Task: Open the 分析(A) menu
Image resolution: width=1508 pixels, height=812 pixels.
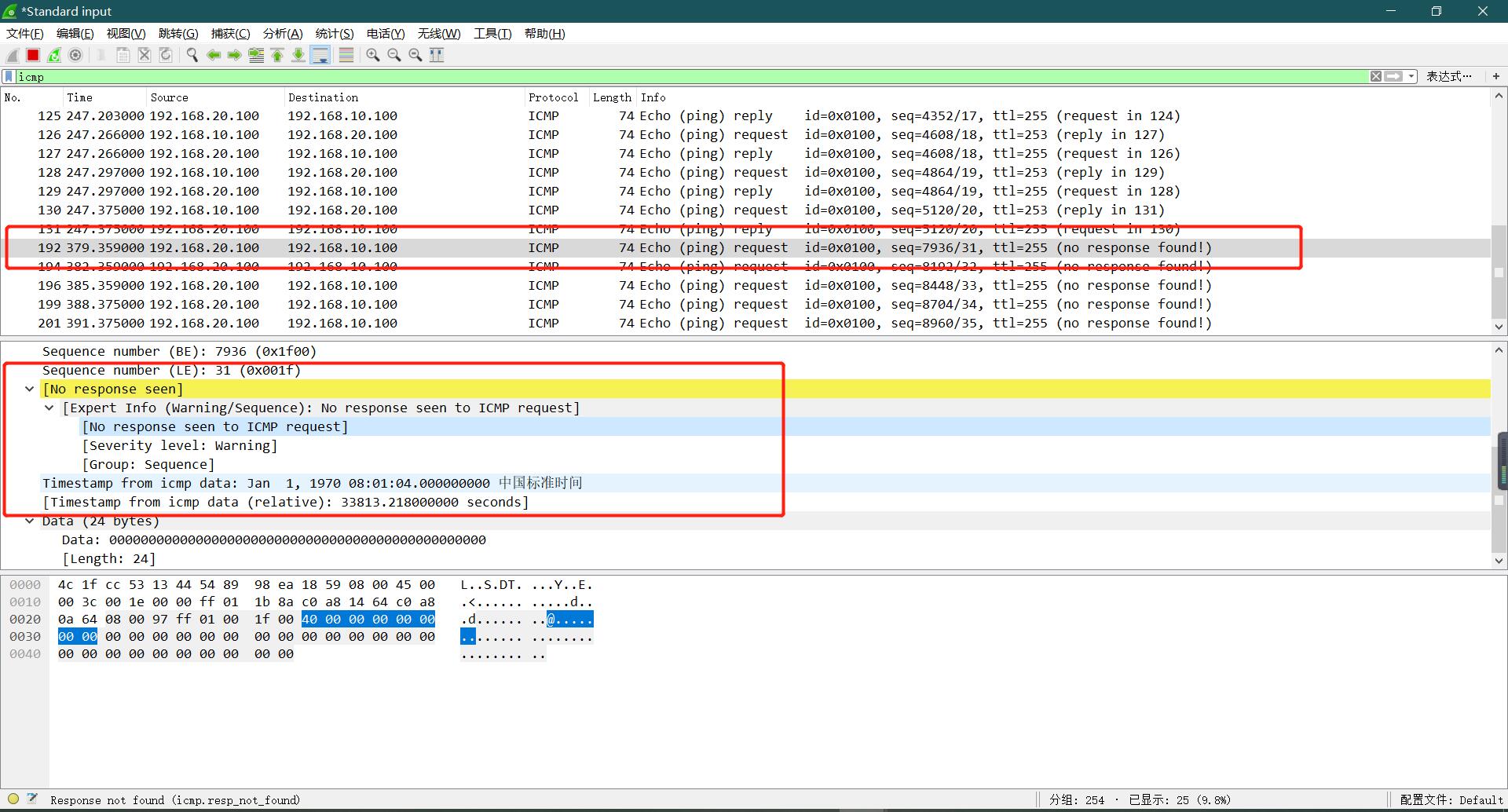Action: point(282,33)
